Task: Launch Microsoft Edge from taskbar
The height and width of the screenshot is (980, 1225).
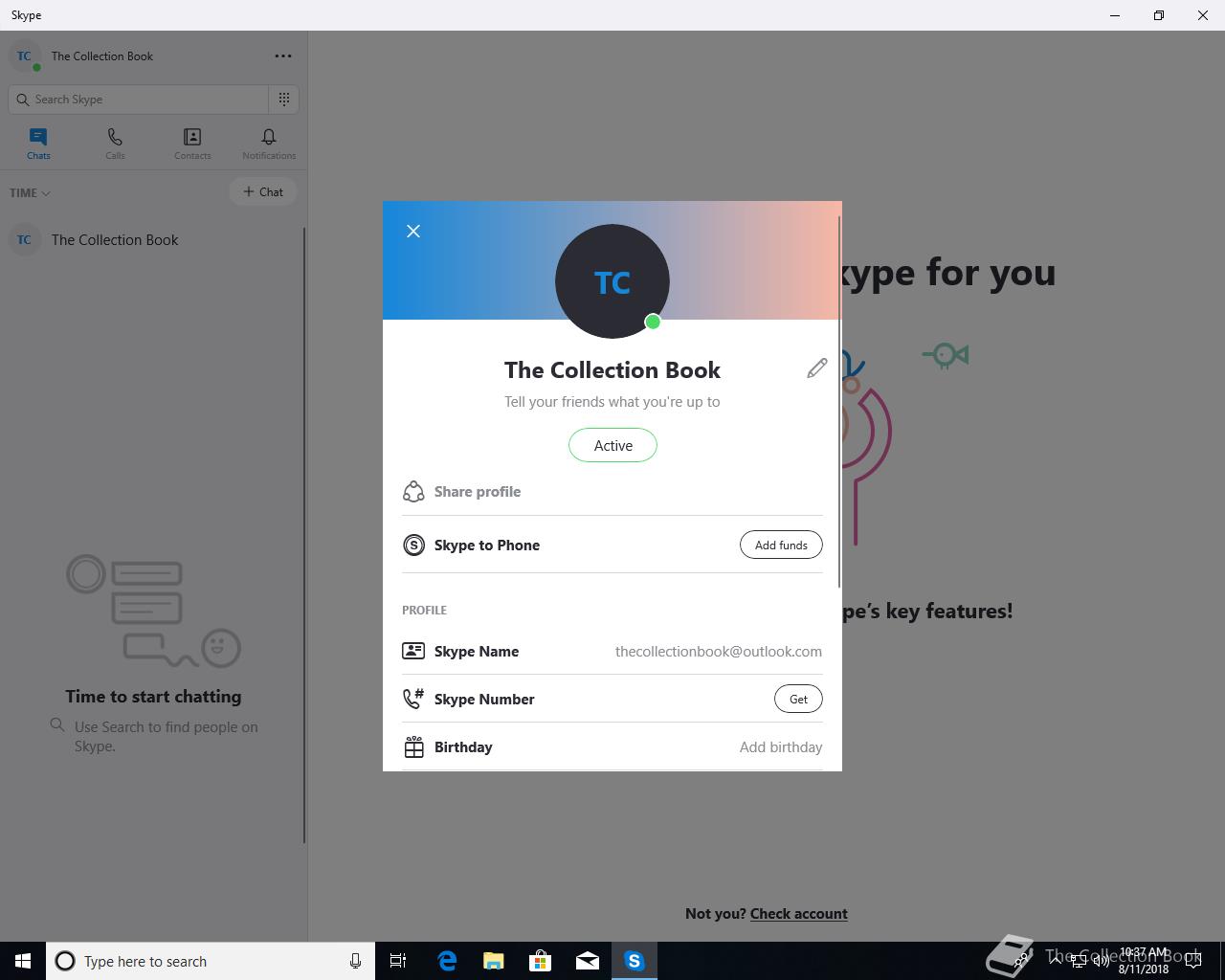Action: click(447, 961)
